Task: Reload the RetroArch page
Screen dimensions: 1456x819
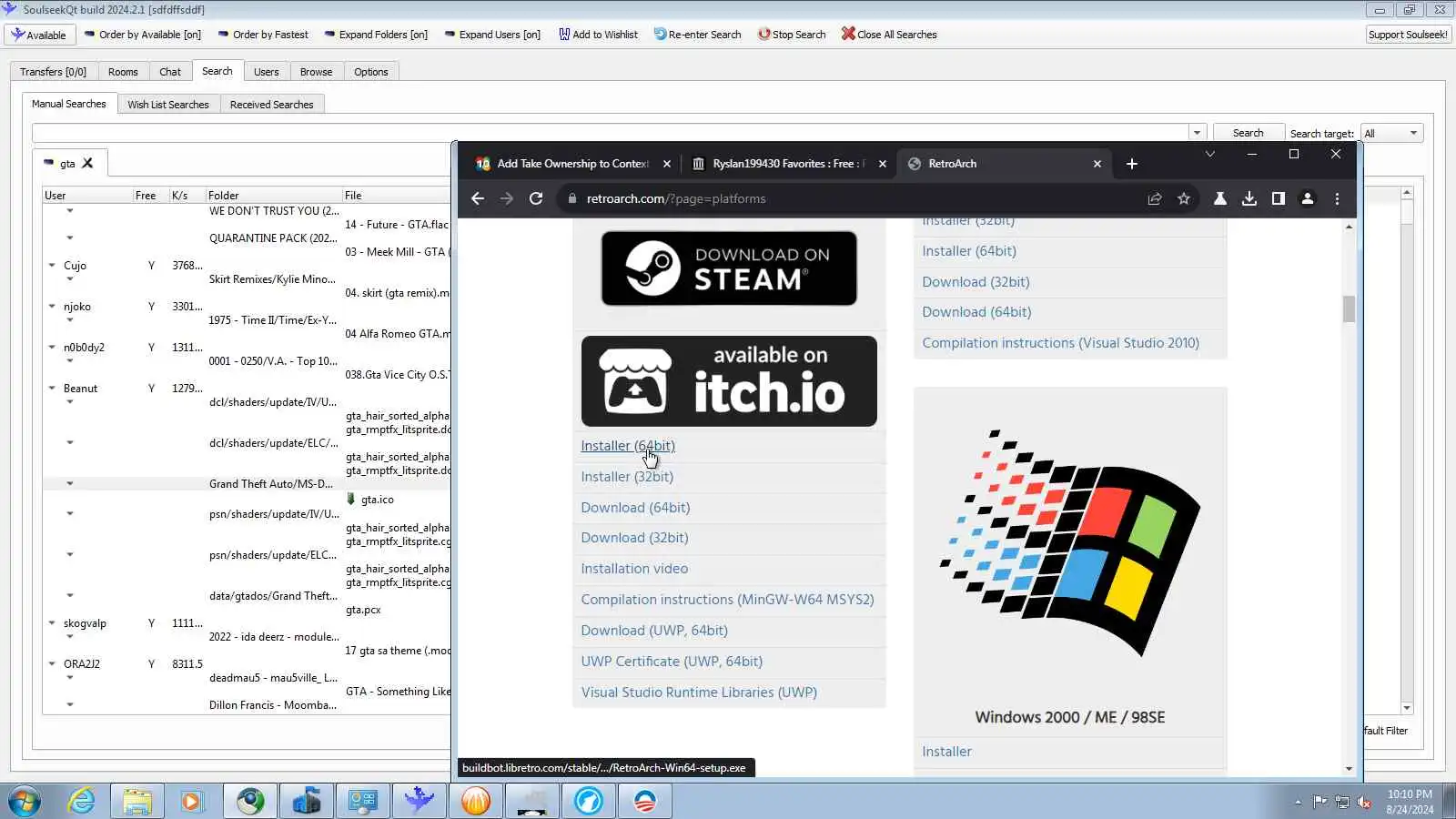Action: pos(536,198)
